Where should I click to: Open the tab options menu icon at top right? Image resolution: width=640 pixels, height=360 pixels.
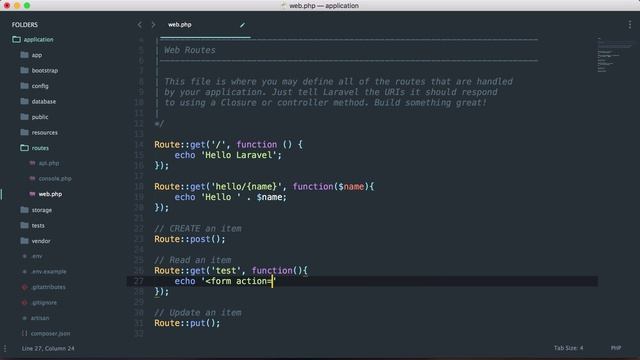630,25
